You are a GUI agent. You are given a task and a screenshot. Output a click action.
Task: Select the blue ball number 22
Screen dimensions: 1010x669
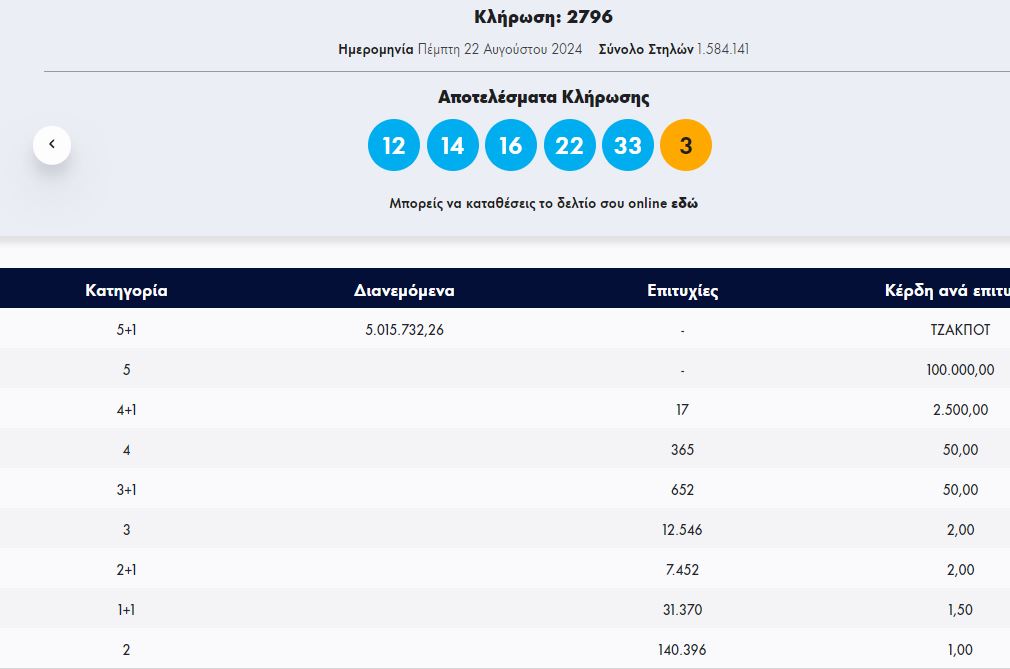tap(569, 146)
